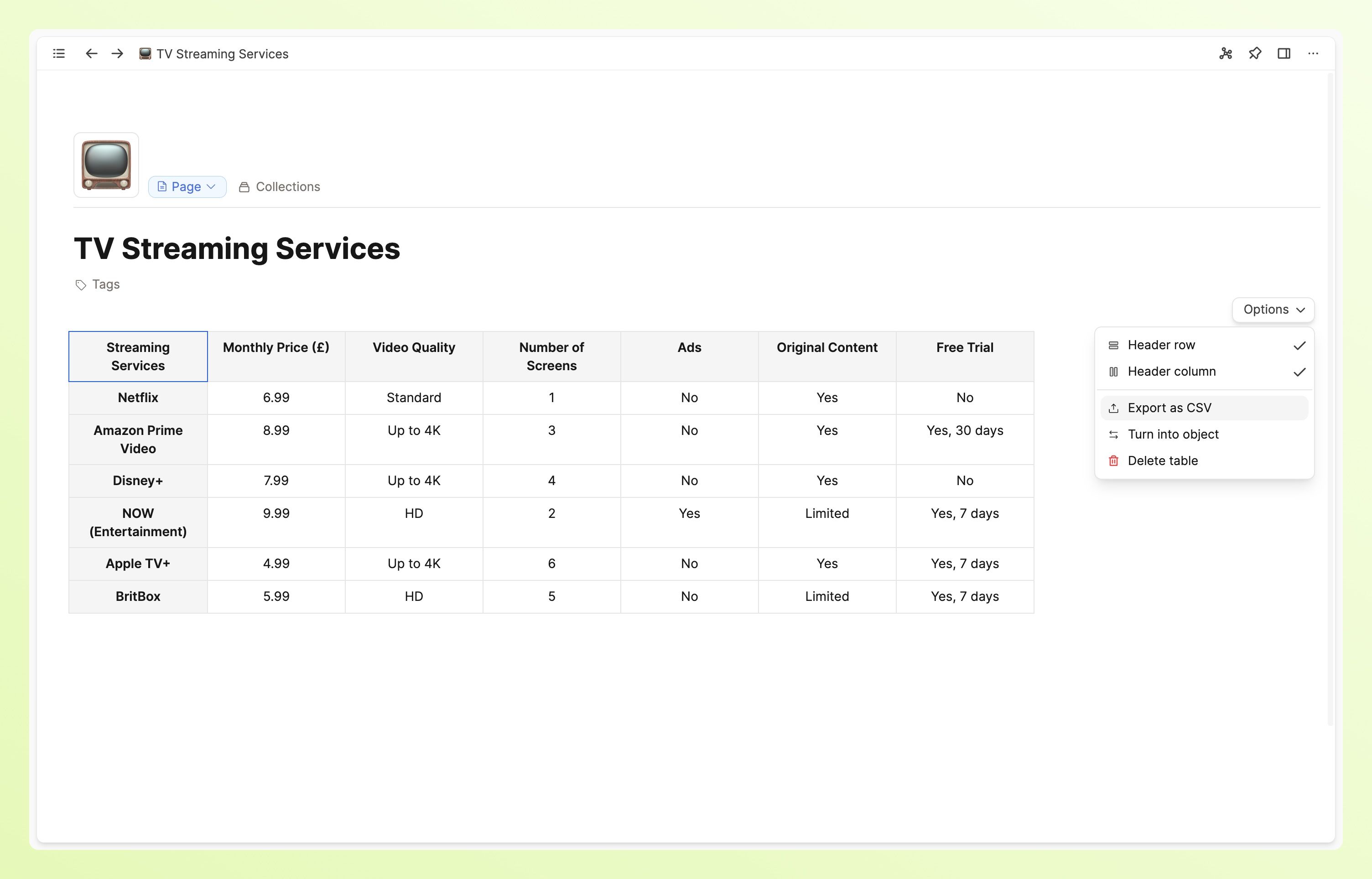
Task: Navigate forward using the right arrow
Action: click(x=117, y=53)
